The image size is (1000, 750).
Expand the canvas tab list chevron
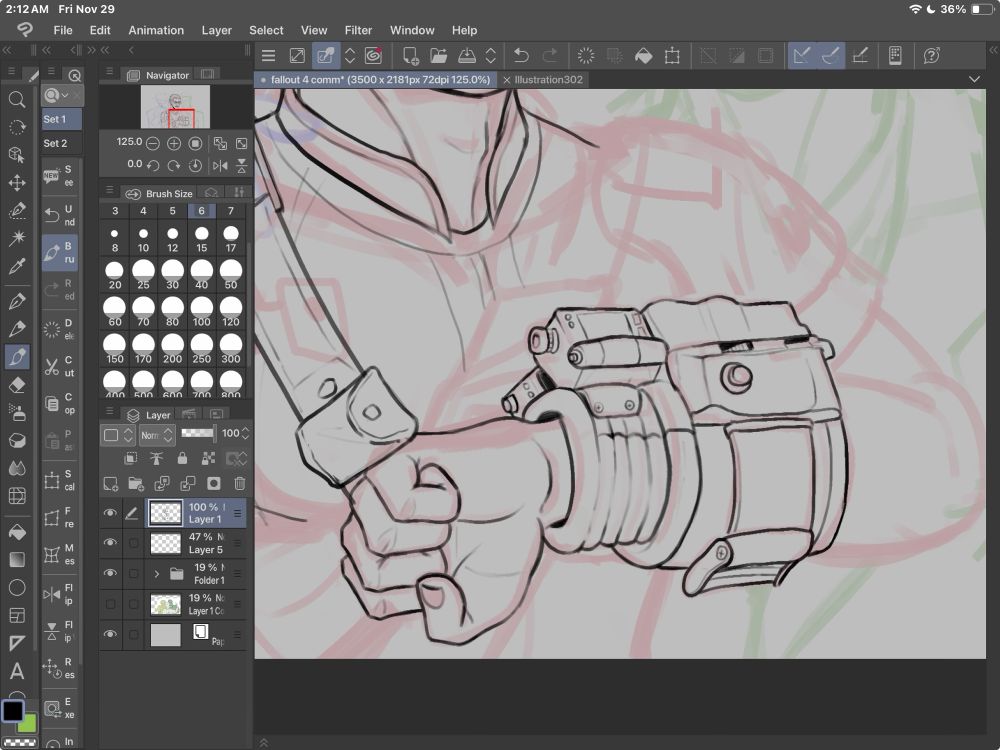tap(975, 79)
